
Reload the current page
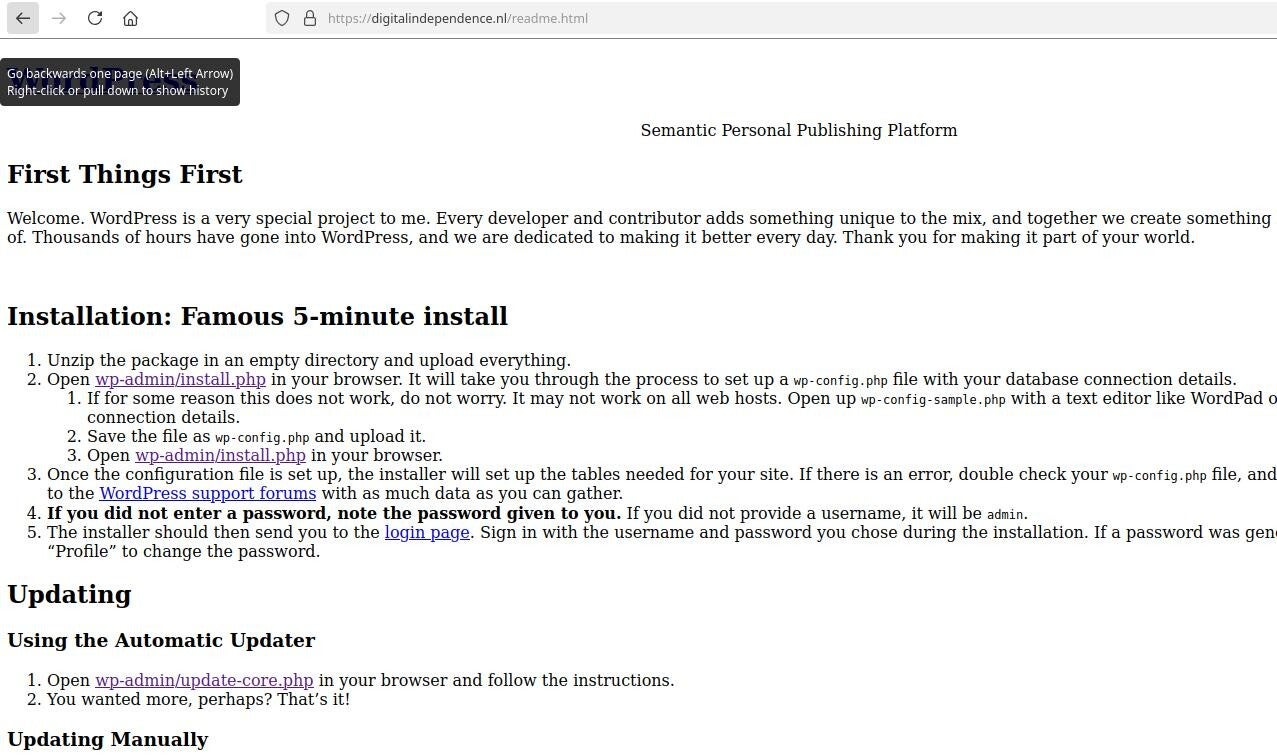click(x=95, y=18)
